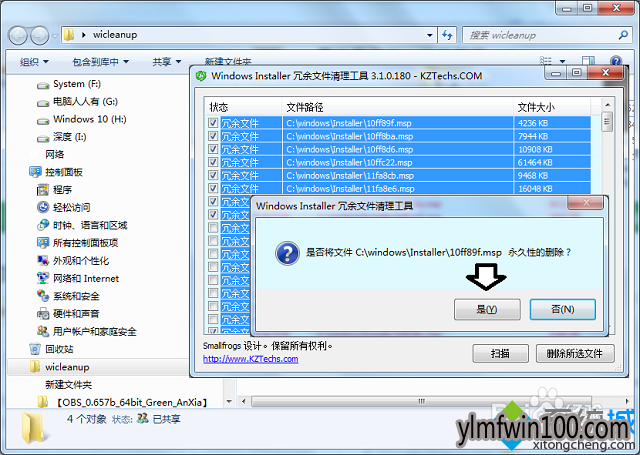Expand the address bar history dropdown

[429, 36]
